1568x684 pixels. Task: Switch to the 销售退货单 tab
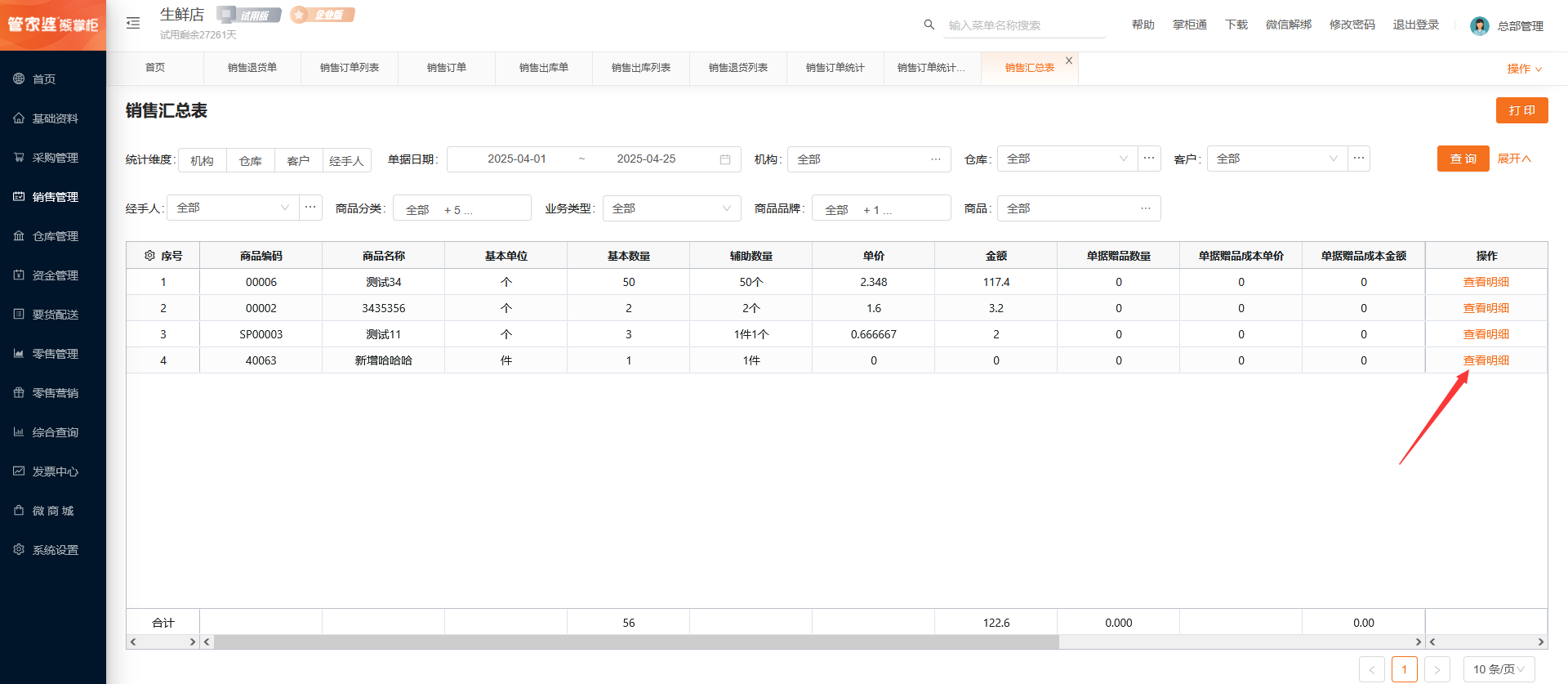coord(252,68)
